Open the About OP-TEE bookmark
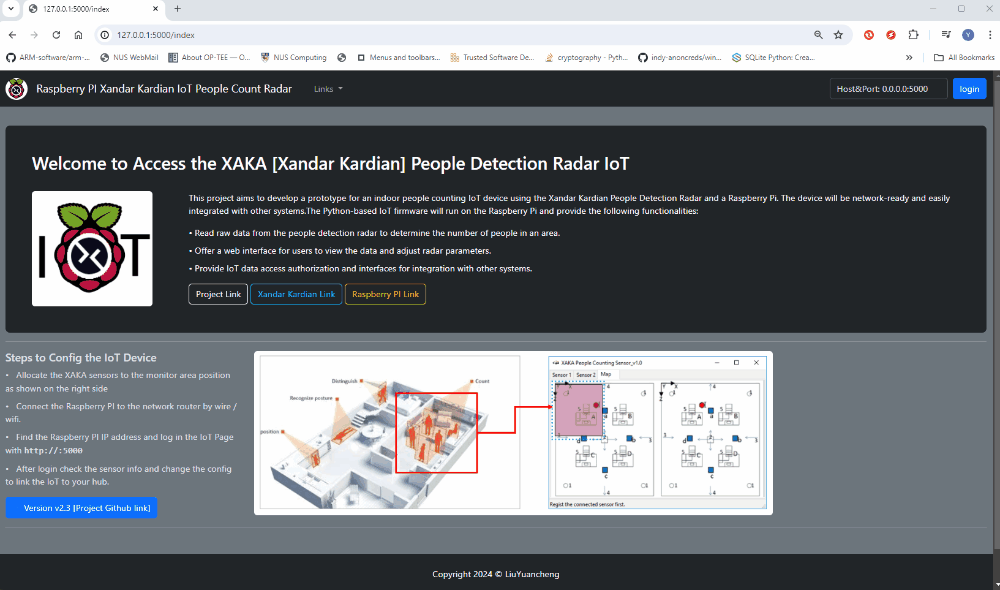This screenshot has width=1000, height=590. 209,57
